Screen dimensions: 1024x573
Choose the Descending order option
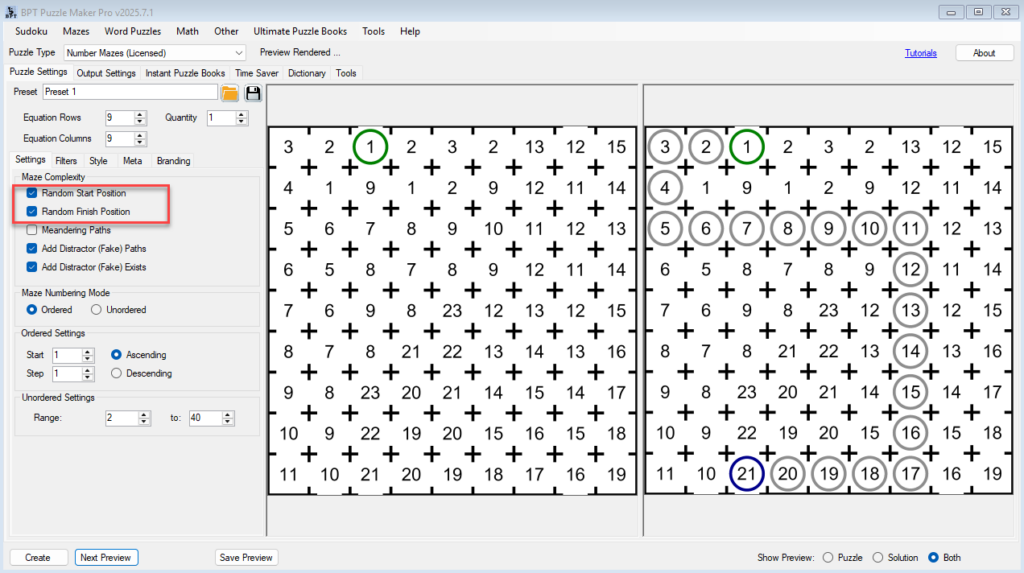(117, 373)
